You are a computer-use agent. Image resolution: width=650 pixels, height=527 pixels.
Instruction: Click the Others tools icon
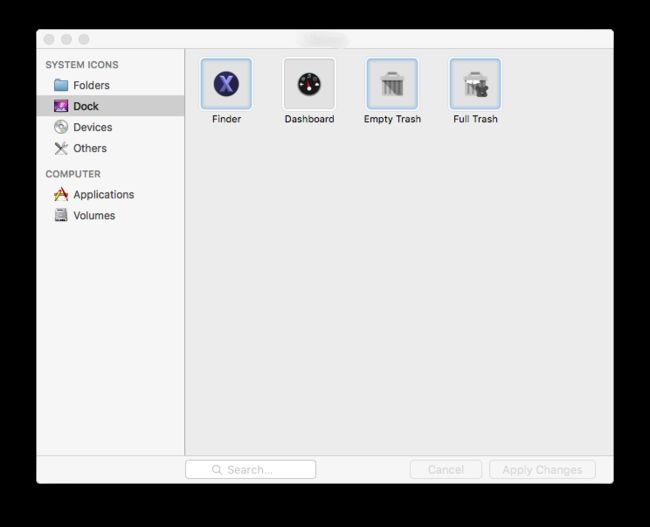pos(61,148)
